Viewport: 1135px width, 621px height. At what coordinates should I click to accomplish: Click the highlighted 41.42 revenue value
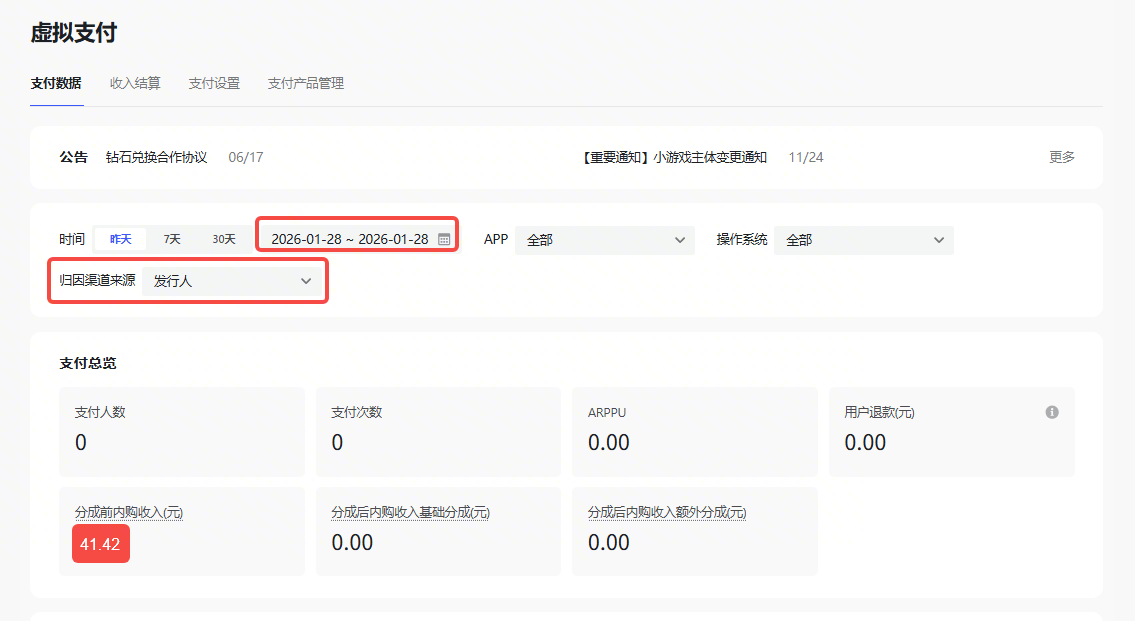click(x=101, y=544)
